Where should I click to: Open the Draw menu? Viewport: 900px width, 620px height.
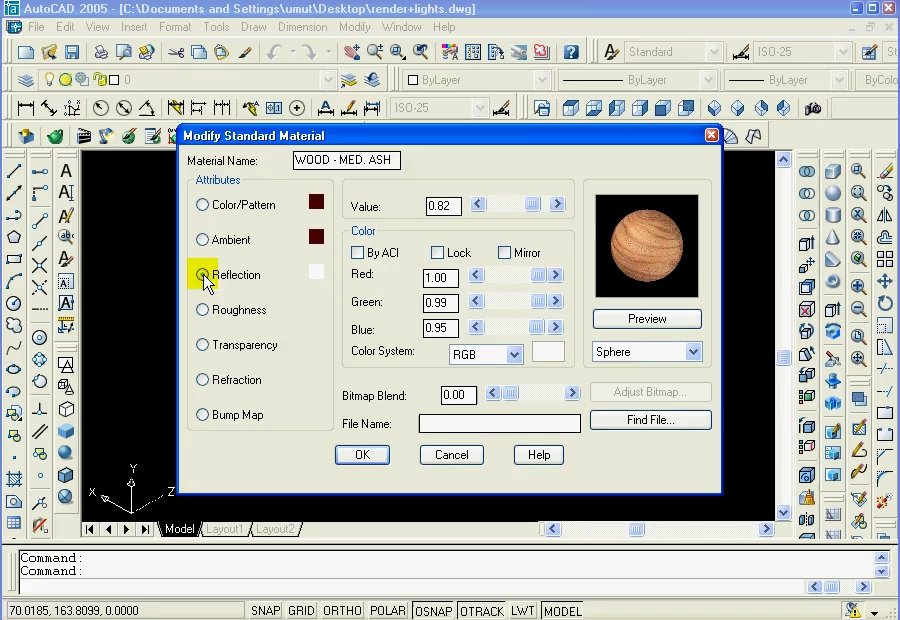[x=253, y=27]
